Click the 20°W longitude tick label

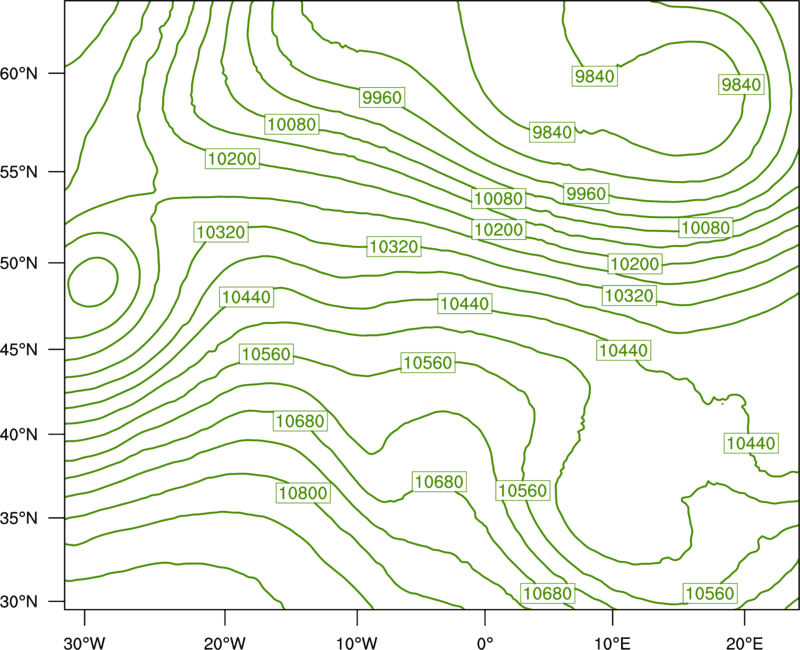point(224,643)
